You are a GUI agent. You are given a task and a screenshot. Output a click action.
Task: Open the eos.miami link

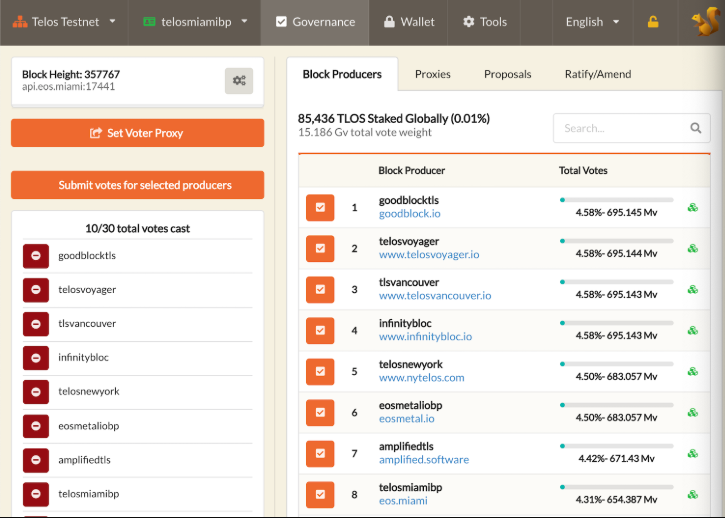click(x=403, y=501)
